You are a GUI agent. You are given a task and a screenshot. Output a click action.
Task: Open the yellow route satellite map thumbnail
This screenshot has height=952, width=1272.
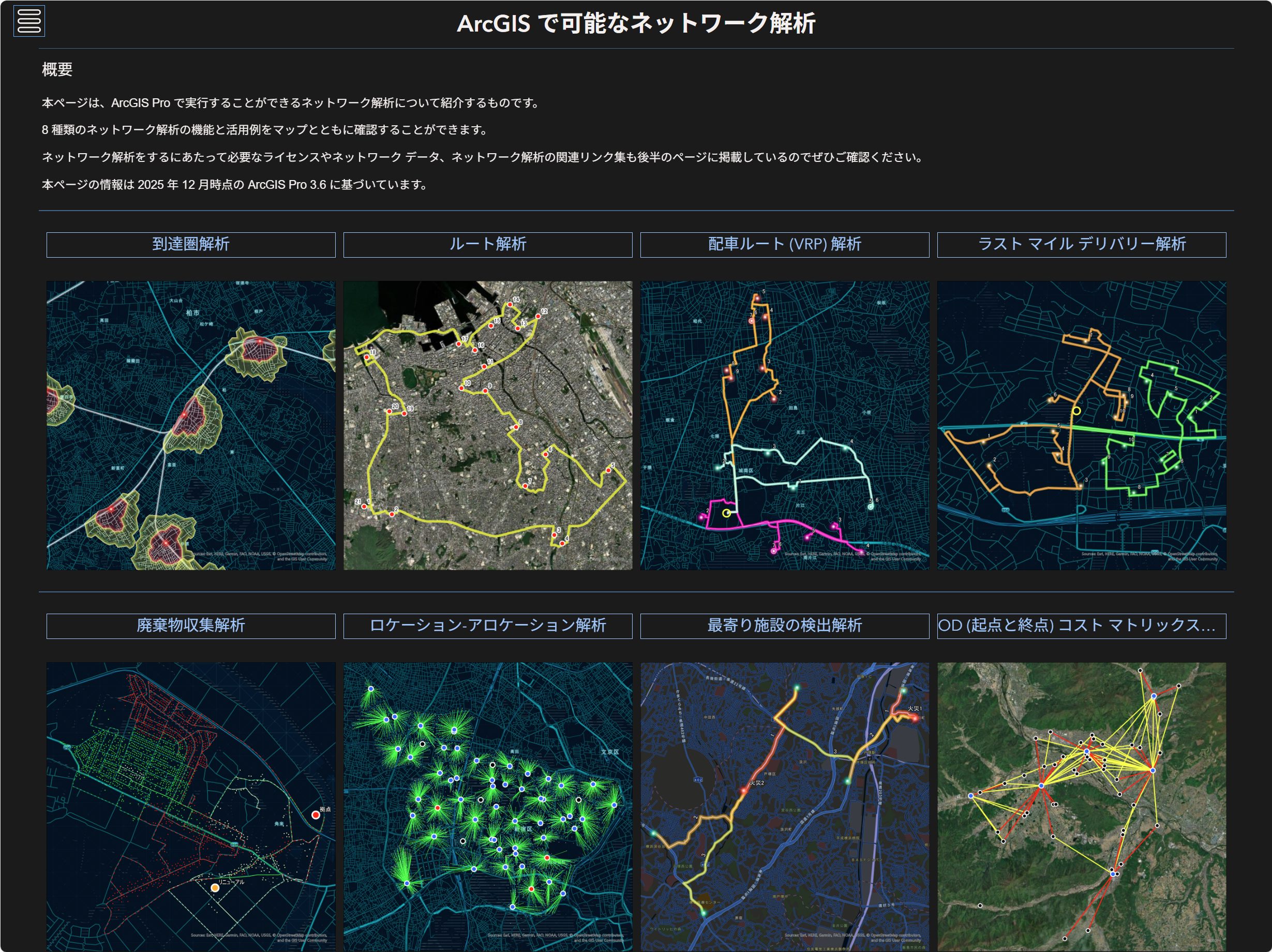coord(488,425)
